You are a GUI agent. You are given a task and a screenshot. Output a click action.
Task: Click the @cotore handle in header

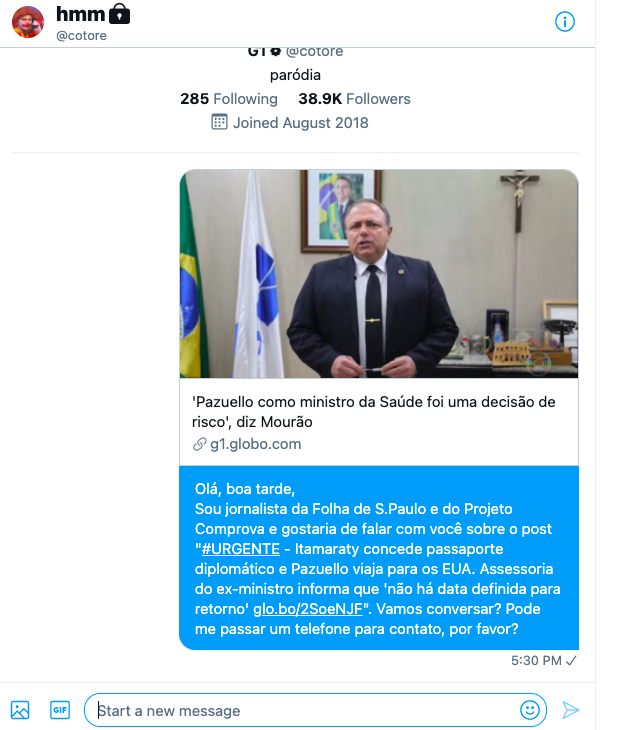point(81,36)
